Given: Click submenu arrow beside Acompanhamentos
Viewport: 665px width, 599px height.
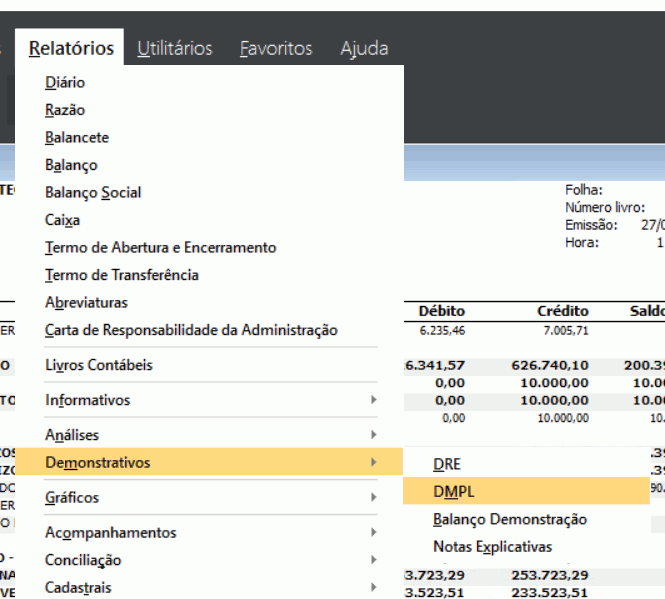Looking at the screenshot, I should (x=374, y=532).
